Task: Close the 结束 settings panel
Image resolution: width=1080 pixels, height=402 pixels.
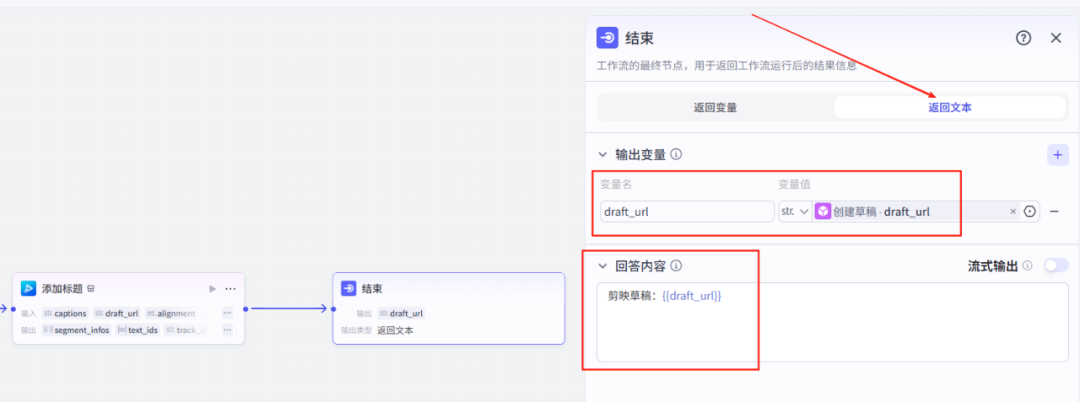Action: tap(1056, 38)
